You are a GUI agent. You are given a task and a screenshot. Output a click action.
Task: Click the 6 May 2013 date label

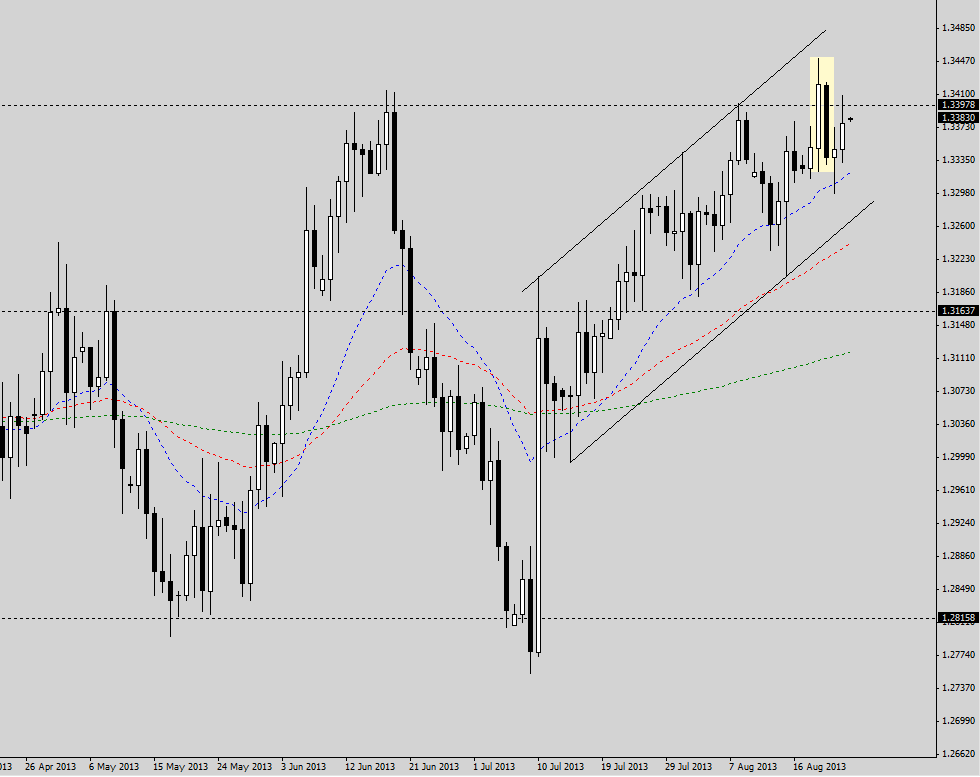[112, 767]
